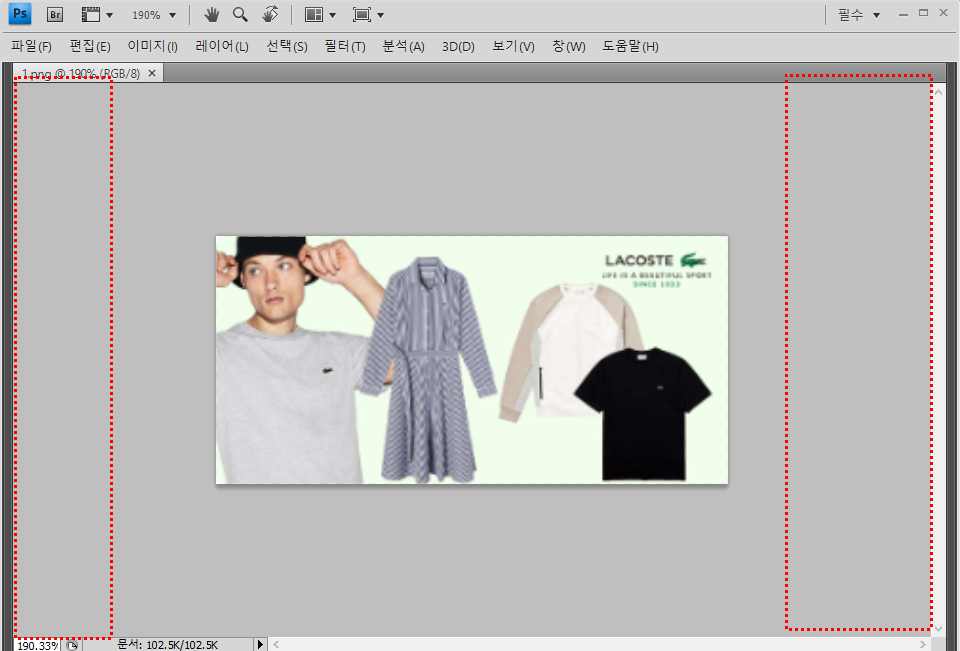Open the view extras filmstrip icon
960x651 pixels.
(x=91, y=15)
